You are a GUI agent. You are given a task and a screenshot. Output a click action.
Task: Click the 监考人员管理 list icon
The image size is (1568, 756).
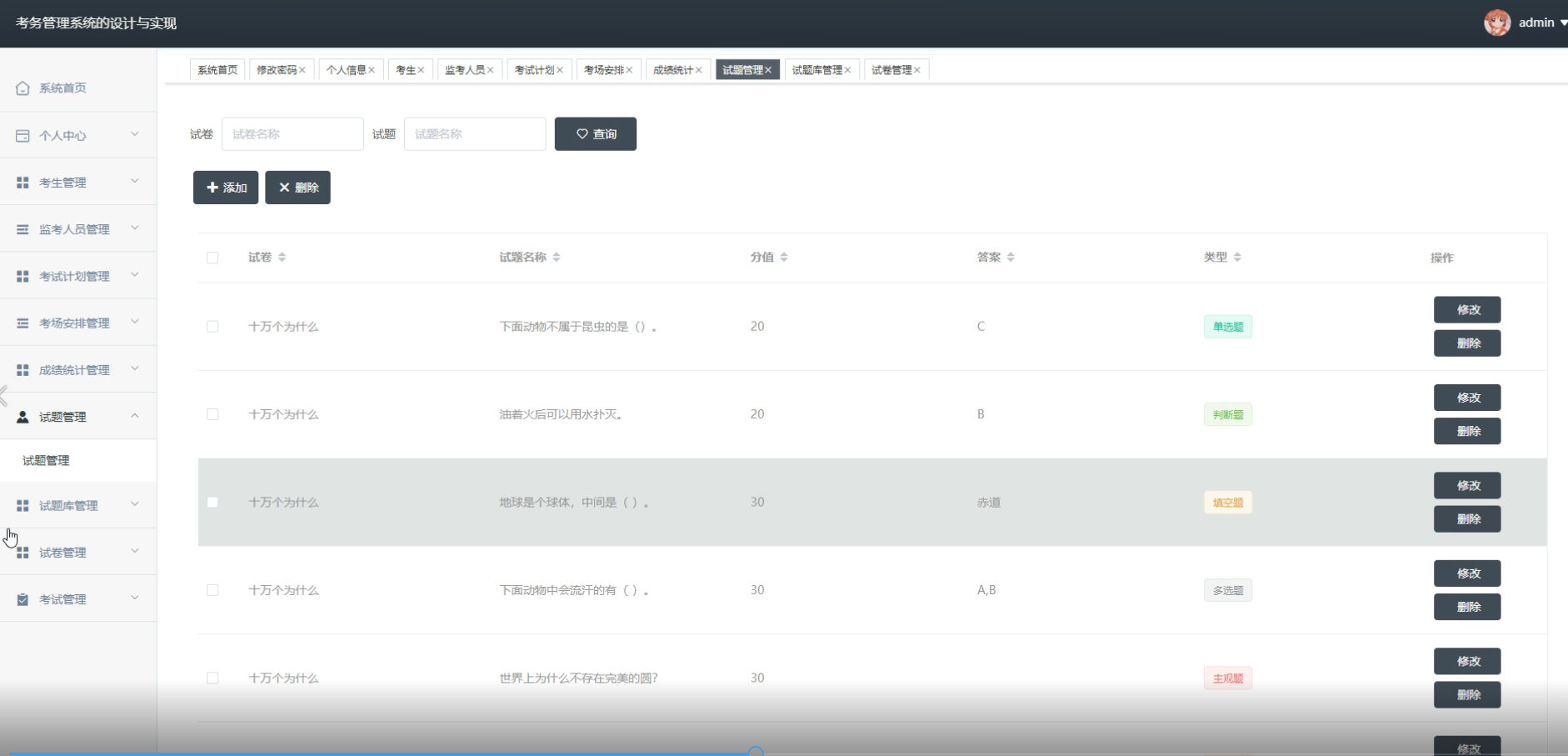[x=22, y=228]
